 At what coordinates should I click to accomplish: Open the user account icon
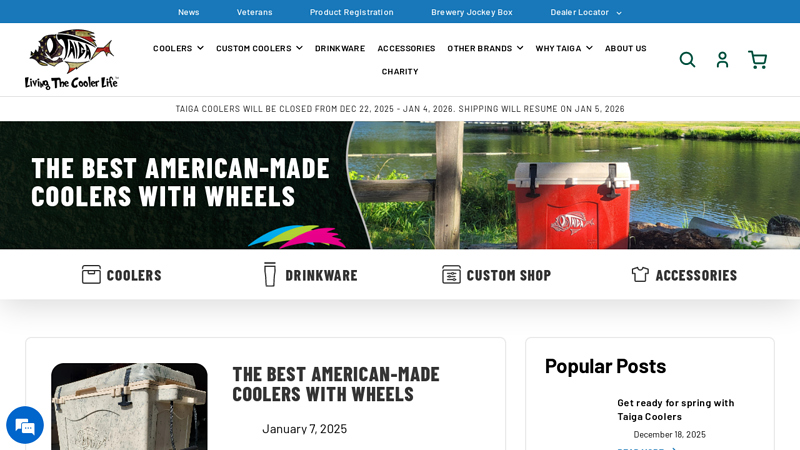coord(722,60)
